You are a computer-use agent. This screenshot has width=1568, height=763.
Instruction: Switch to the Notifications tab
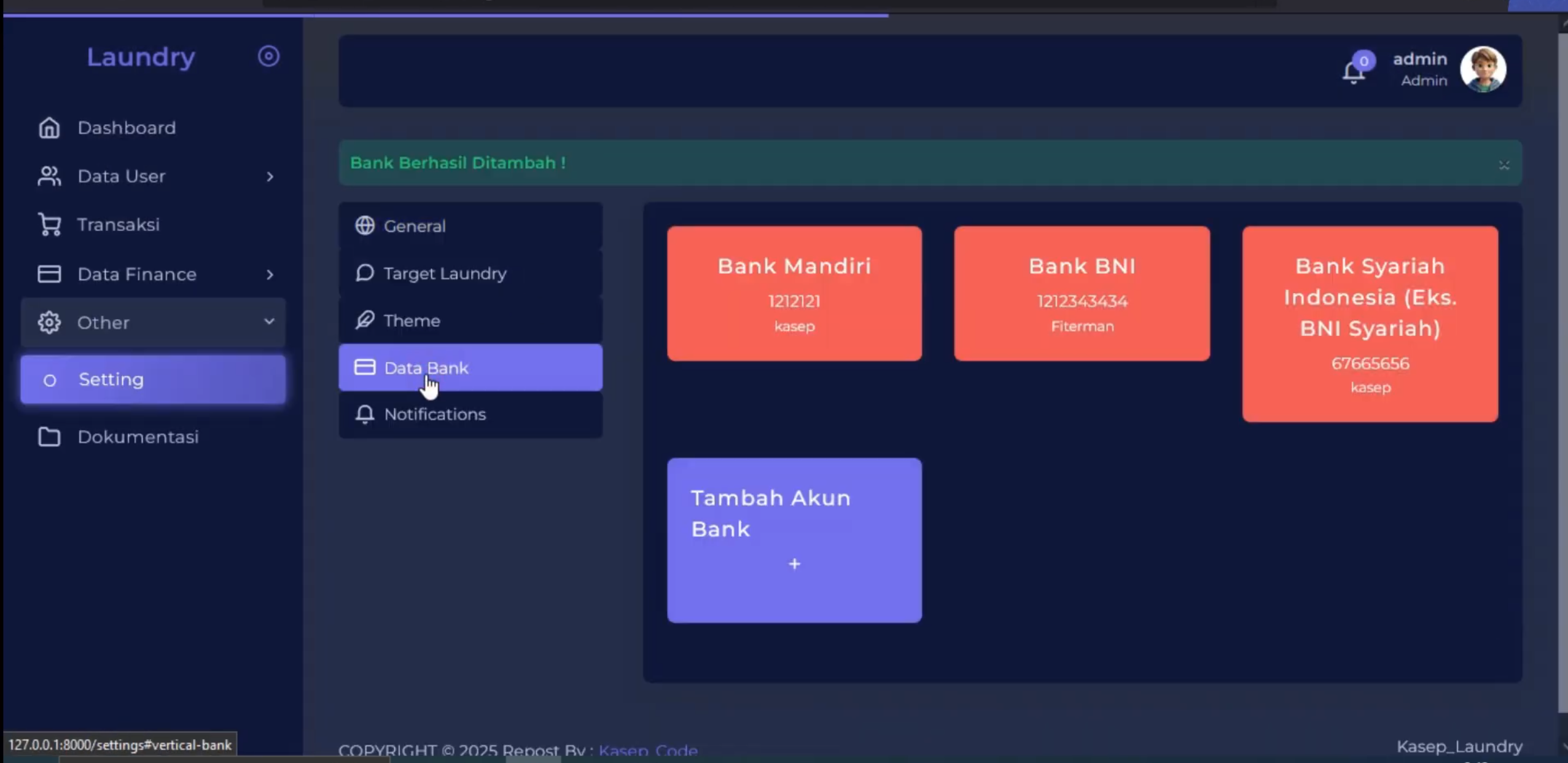click(470, 415)
